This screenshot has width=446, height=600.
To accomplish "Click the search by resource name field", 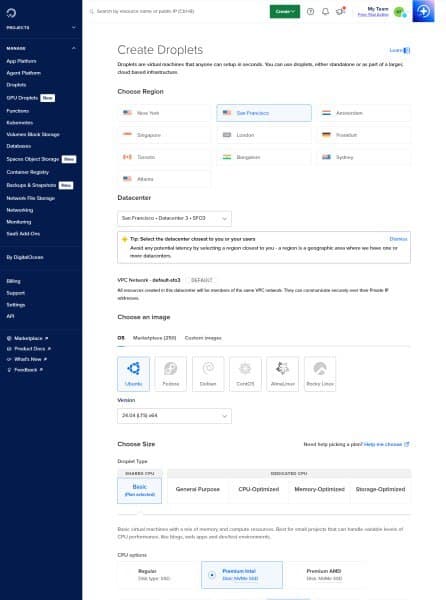I will pos(145,11).
